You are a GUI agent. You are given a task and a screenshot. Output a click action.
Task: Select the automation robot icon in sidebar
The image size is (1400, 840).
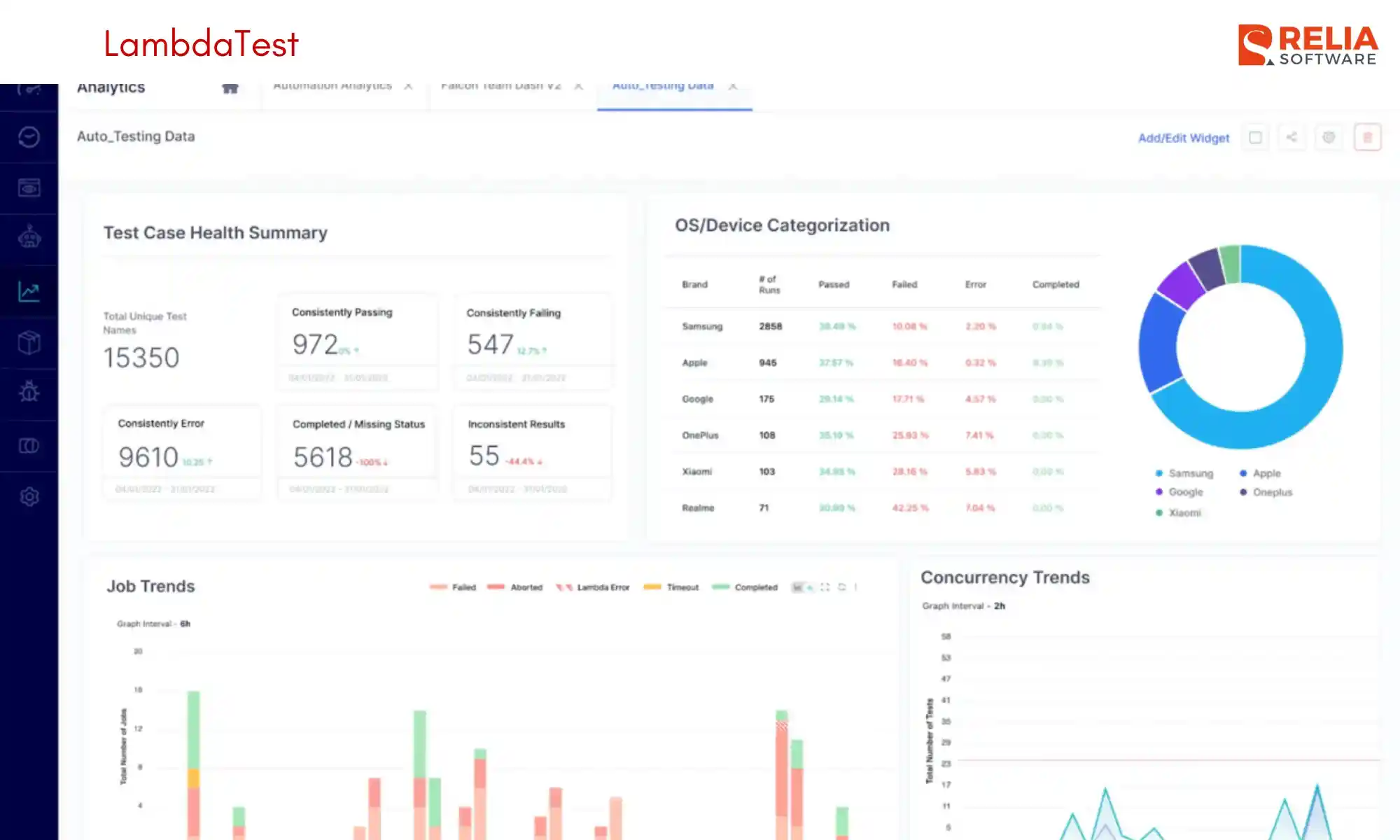click(29, 238)
